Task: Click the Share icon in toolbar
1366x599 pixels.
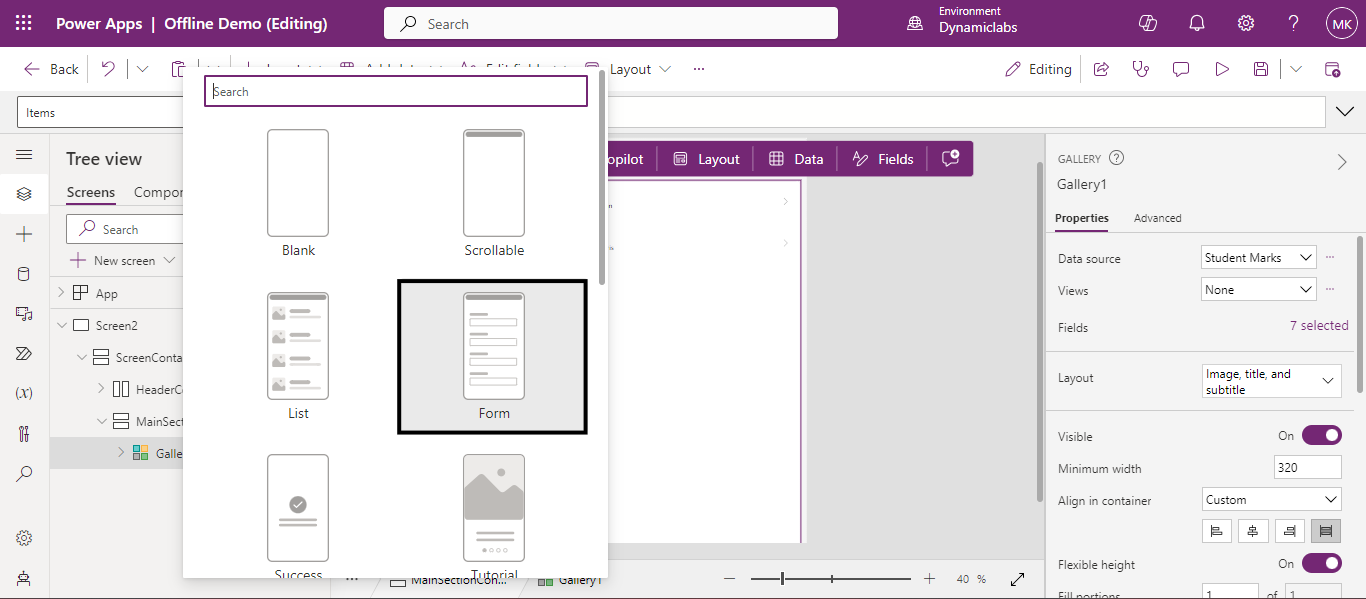Action: coord(1101,69)
